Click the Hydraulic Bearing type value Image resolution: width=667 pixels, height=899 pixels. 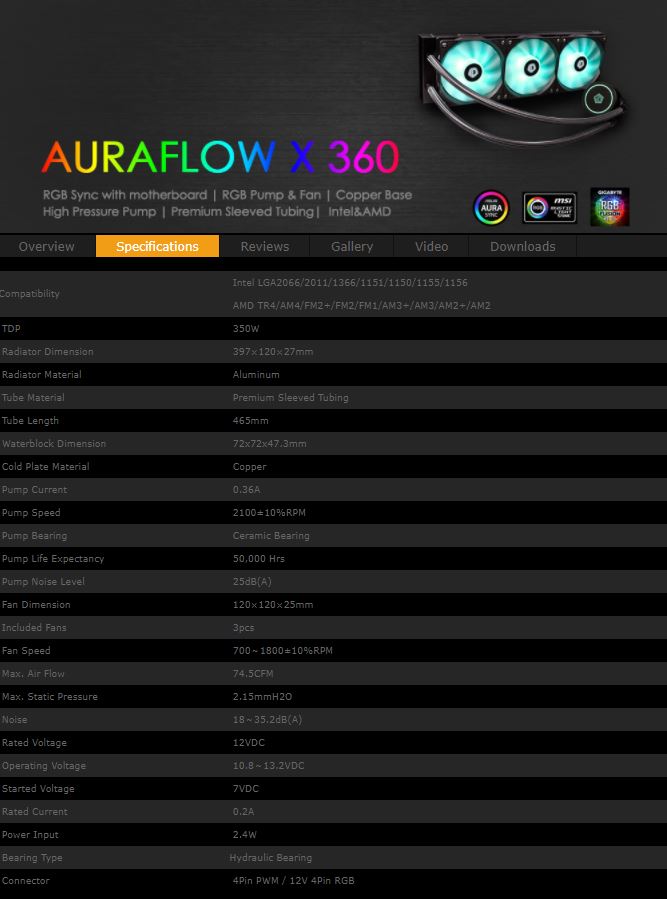click(x=271, y=858)
